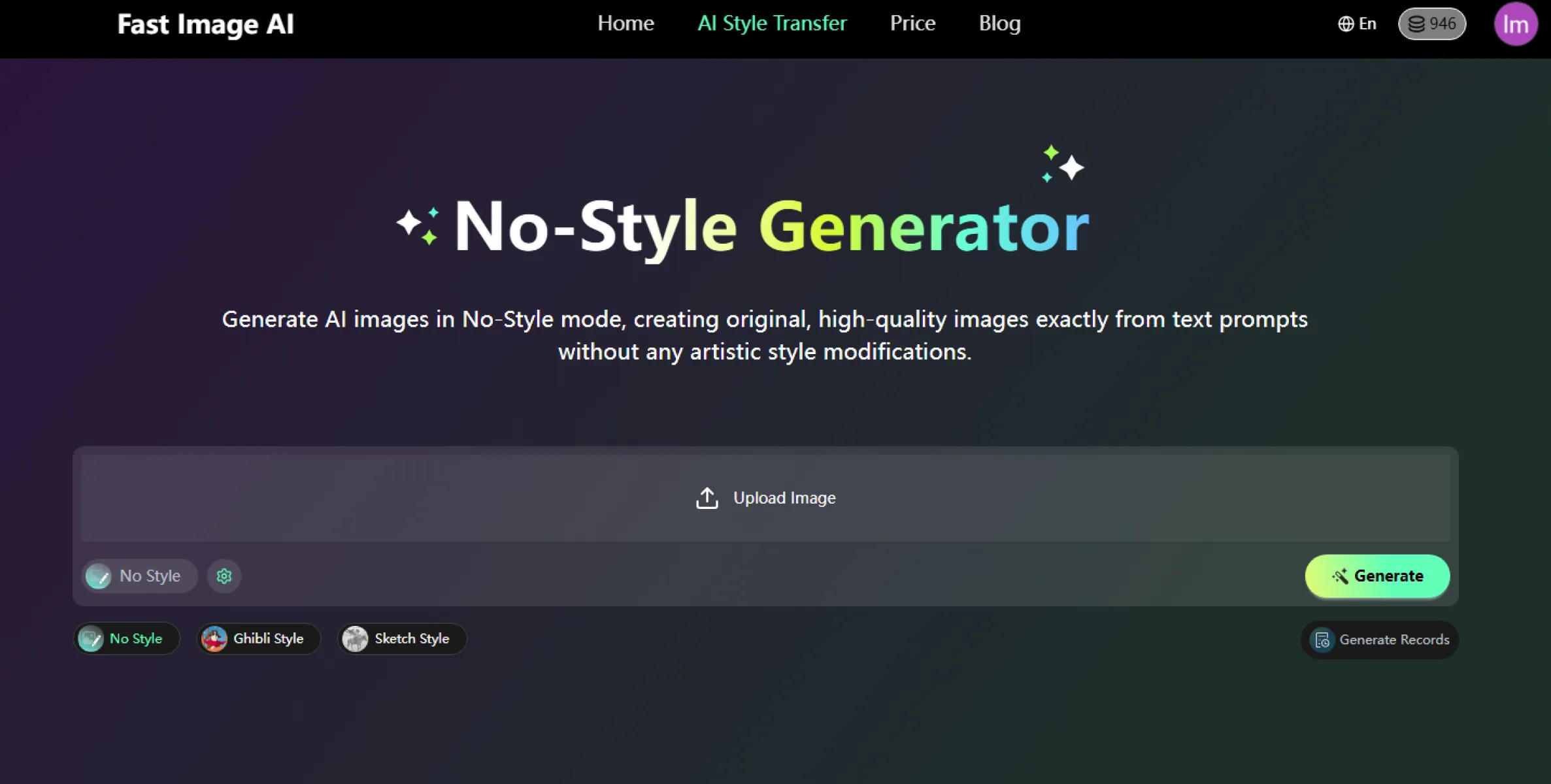This screenshot has height=784, width=1551.
Task: Open the purple 'Im' profile avatar
Action: (1515, 24)
